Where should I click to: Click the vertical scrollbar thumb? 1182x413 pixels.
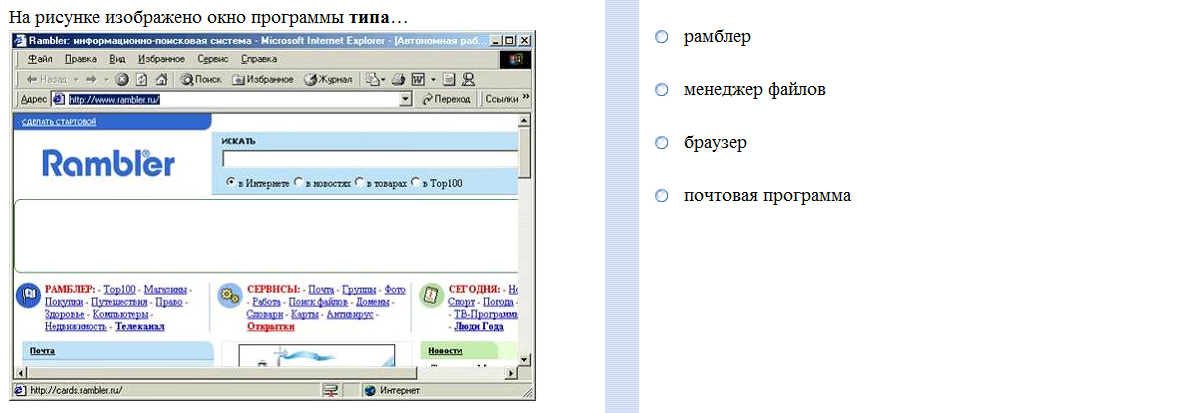(525, 153)
